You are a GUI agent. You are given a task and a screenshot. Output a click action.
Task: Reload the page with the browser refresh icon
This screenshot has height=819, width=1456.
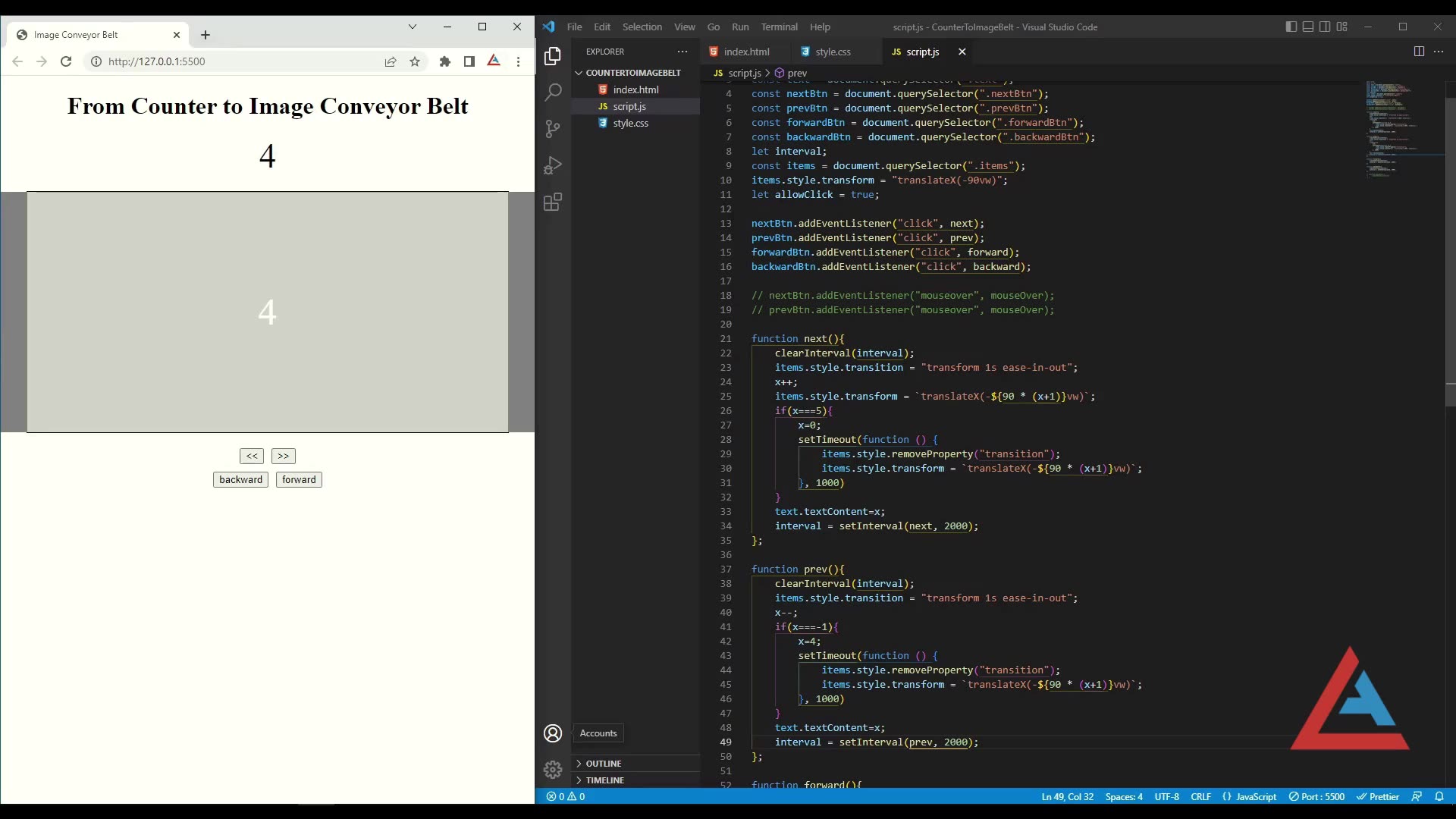coord(66,61)
